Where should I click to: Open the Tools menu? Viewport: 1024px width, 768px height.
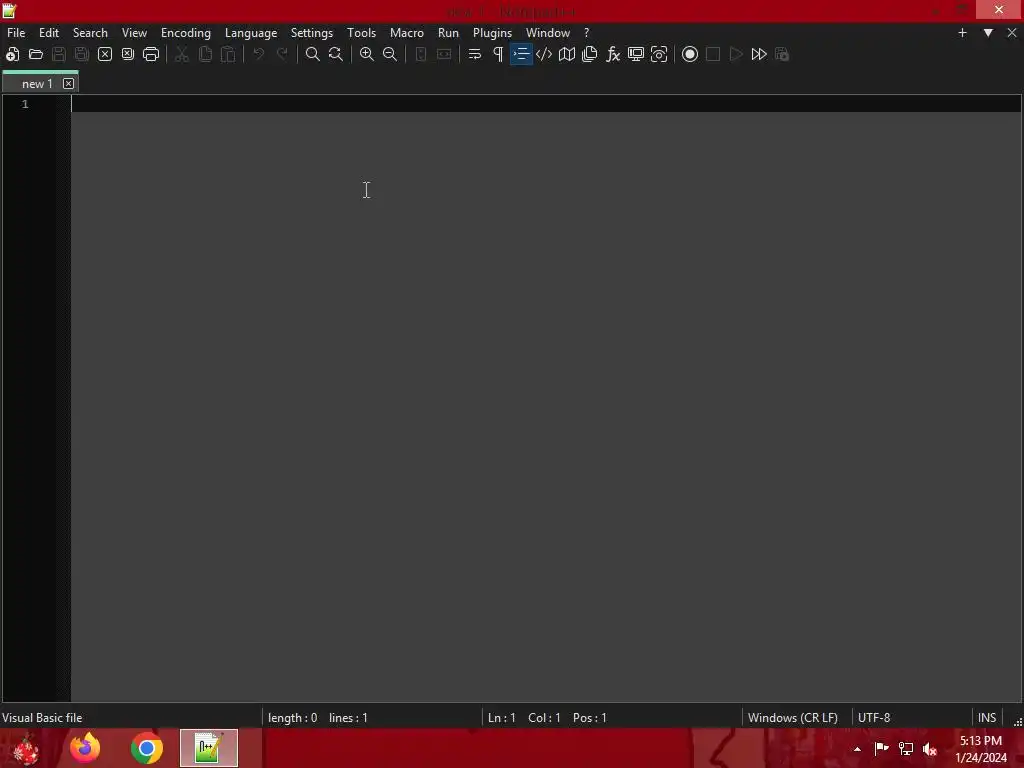coord(361,33)
